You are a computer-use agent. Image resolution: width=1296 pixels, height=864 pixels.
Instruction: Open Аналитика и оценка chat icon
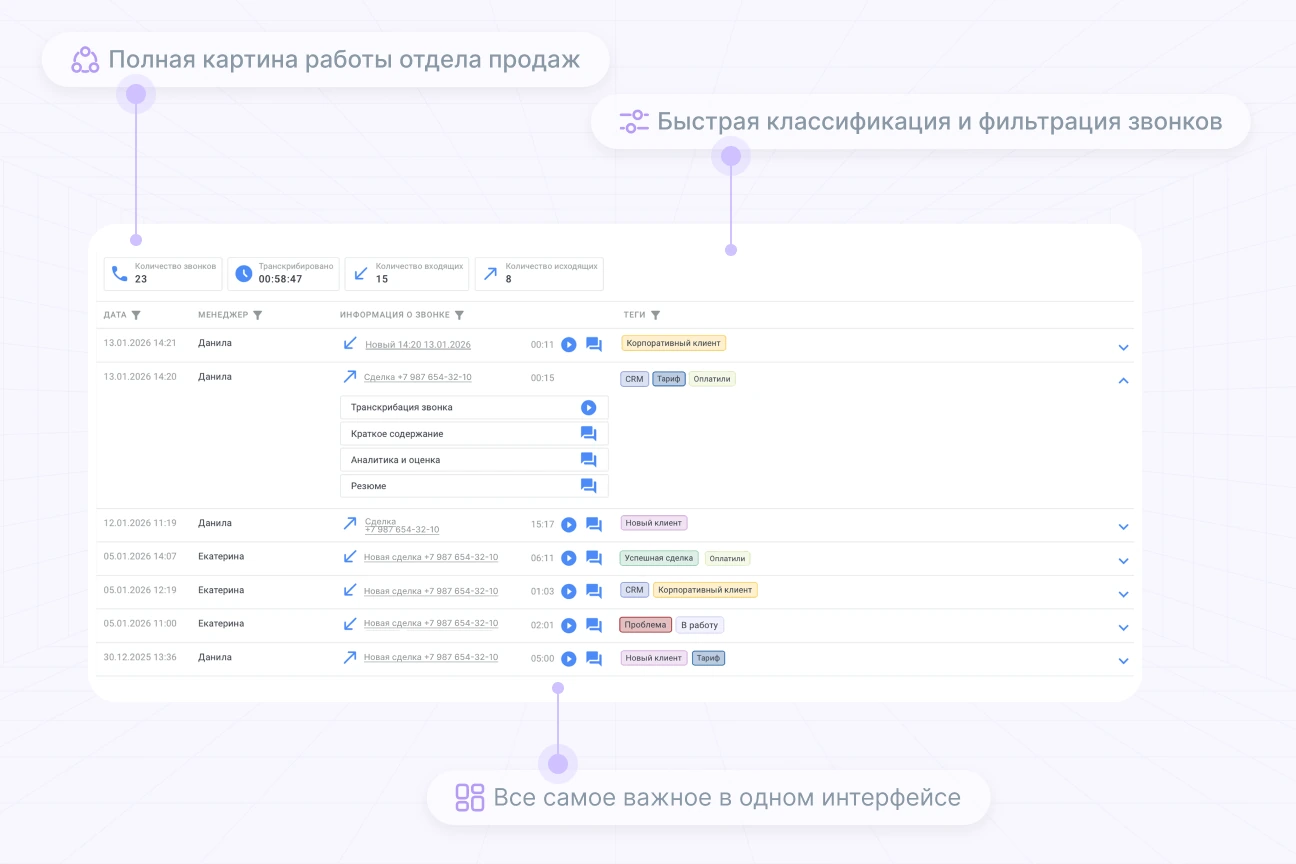tap(588, 460)
